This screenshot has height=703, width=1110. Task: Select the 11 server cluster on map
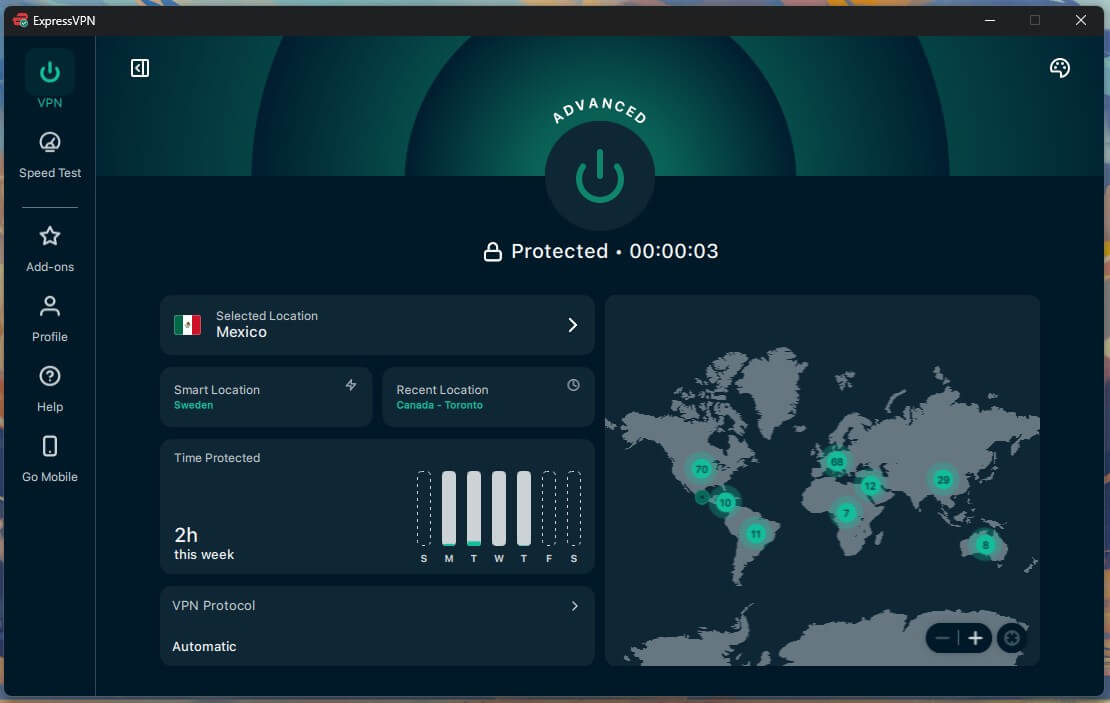coord(756,534)
